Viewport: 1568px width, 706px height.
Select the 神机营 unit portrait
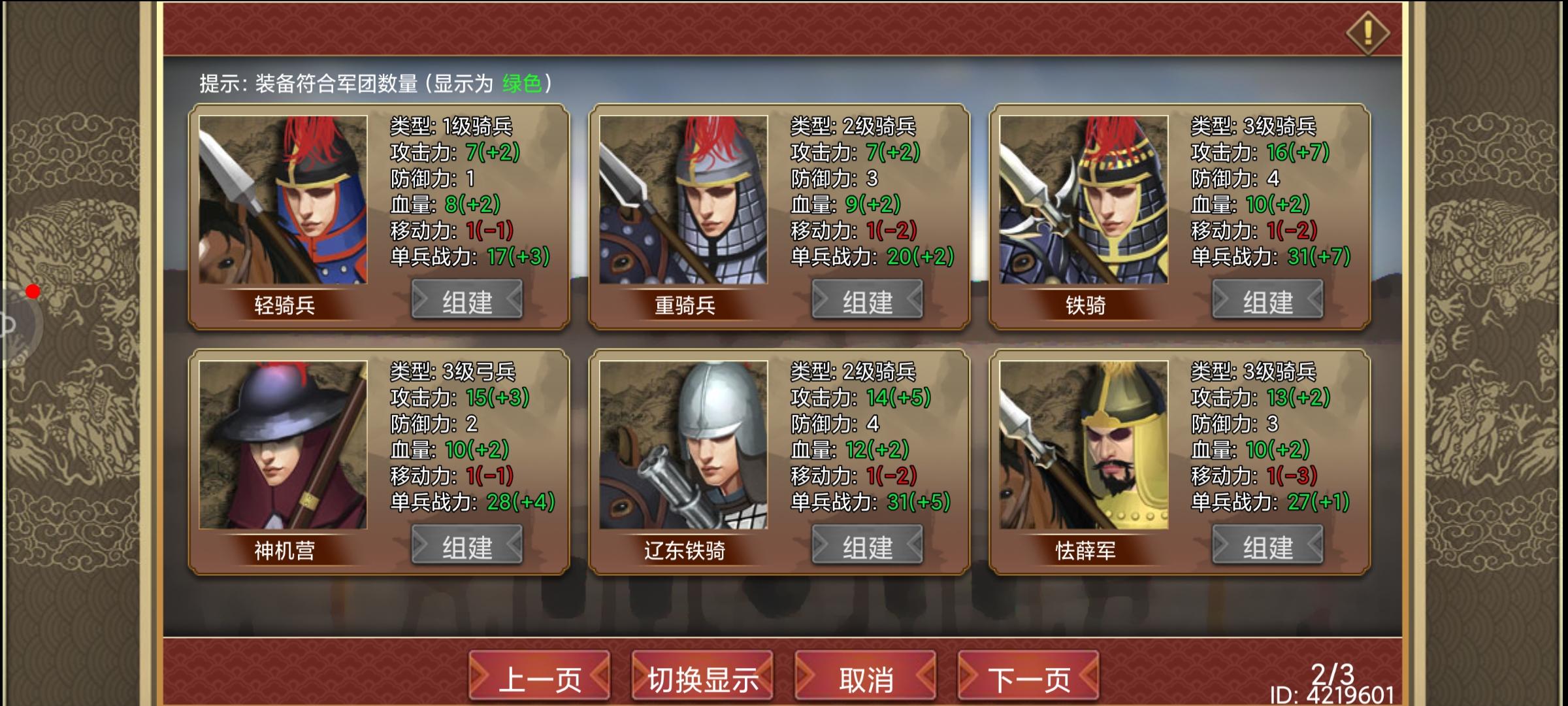pyautogui.click(x=283, y=445)
